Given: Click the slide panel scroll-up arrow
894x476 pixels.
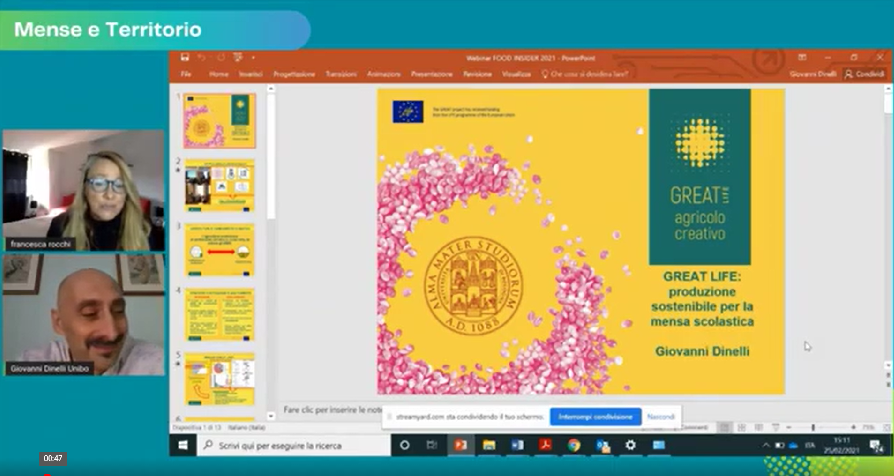Looking at the screenshot, I should (x=271, y=89).
